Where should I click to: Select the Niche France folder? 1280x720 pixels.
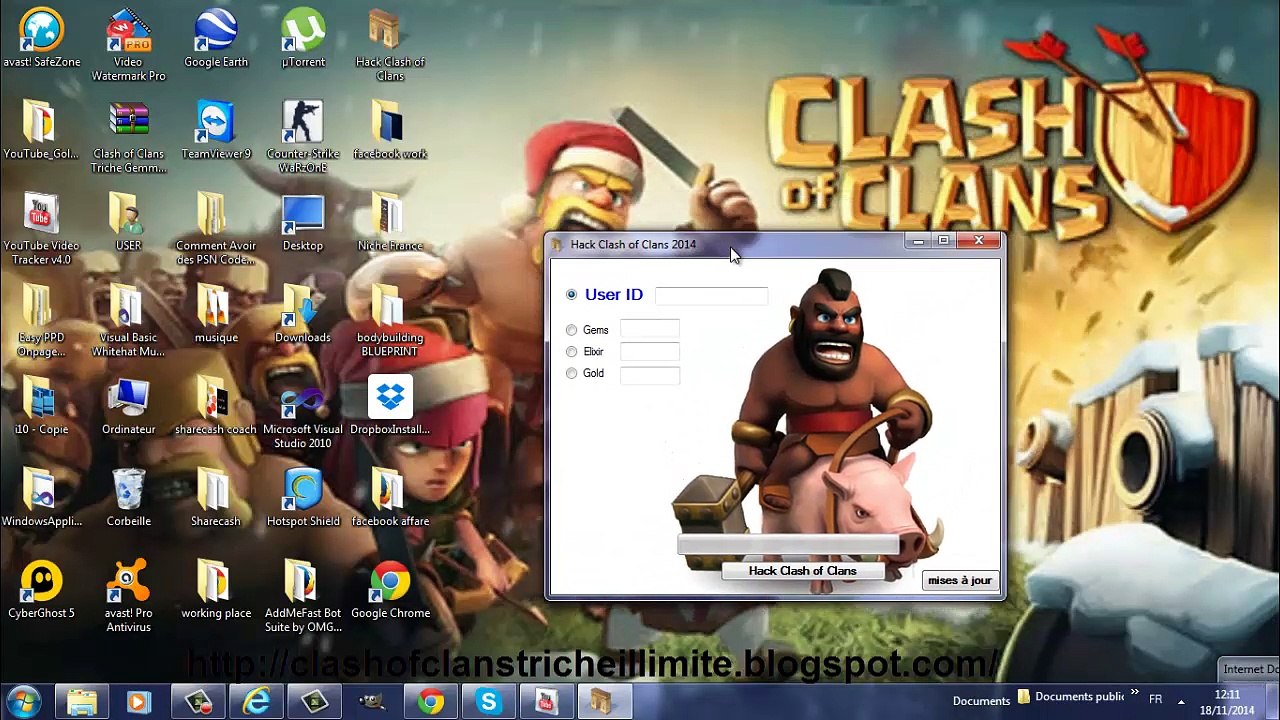(x=390, y=223)
